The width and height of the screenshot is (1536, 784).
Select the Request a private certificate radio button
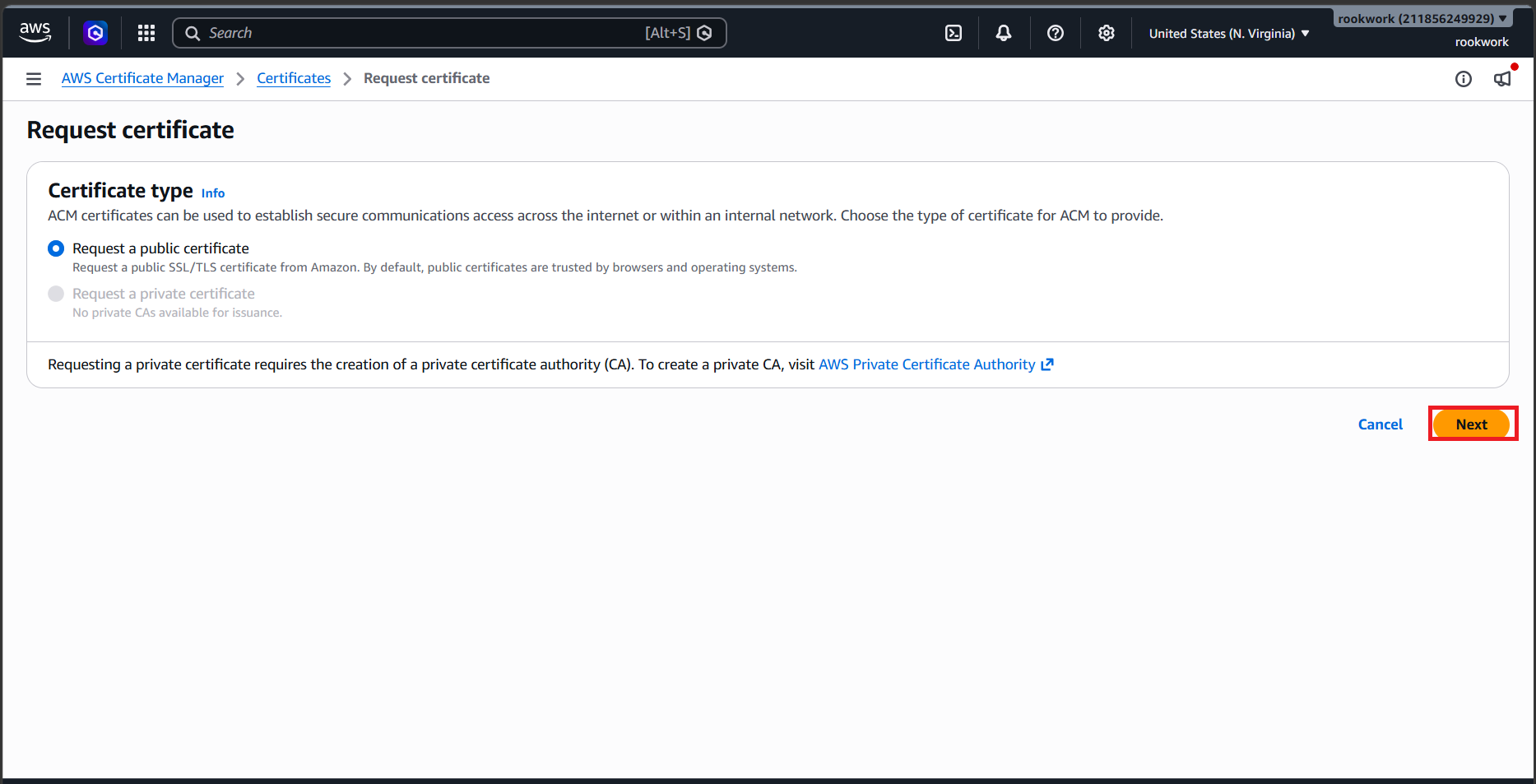(56, 294)
